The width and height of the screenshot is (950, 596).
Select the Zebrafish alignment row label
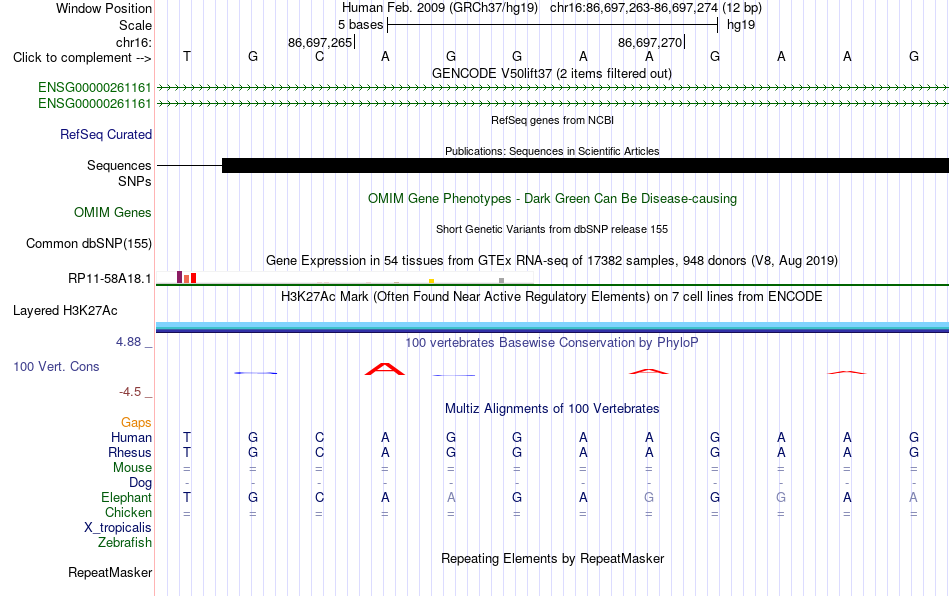pyautogui.click(x=125, y=543)
